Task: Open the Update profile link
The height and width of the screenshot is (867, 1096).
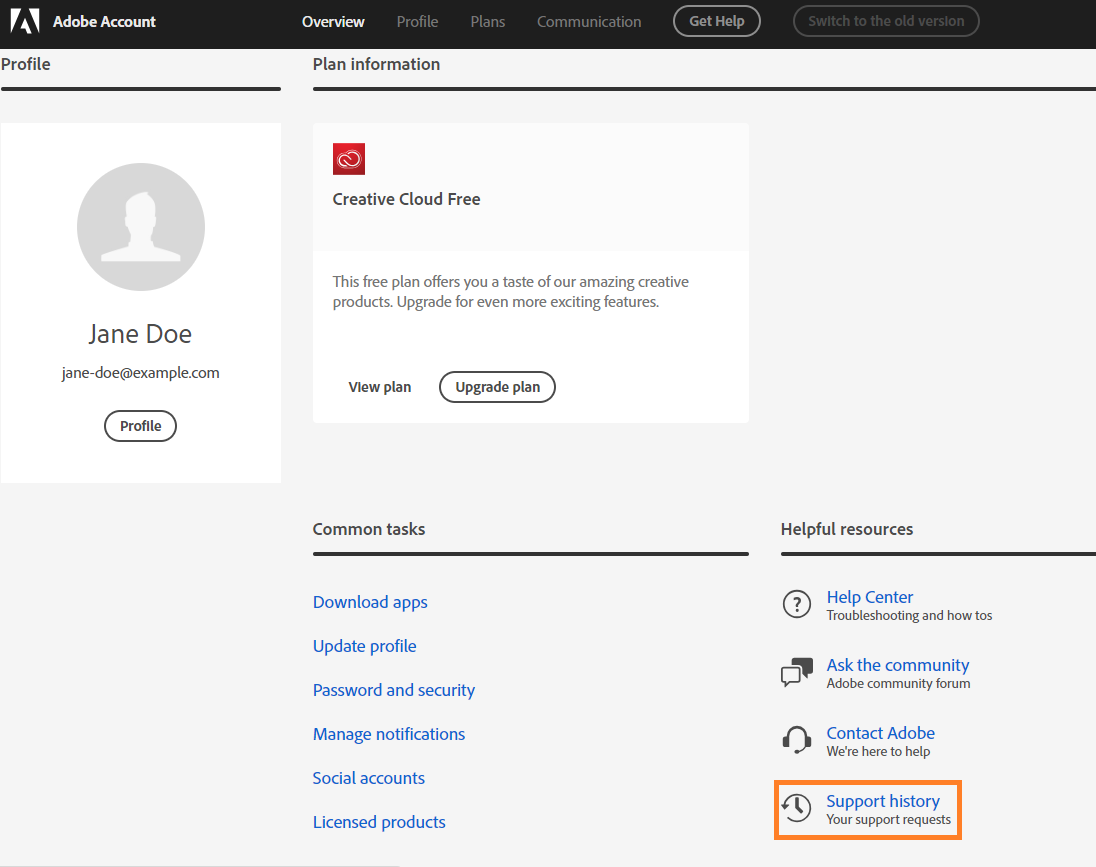Action: click(364, 646)
